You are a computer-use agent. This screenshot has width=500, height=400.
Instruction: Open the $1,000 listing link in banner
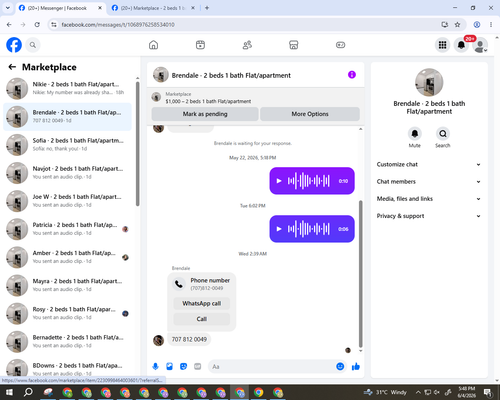(x=208, y=101)
